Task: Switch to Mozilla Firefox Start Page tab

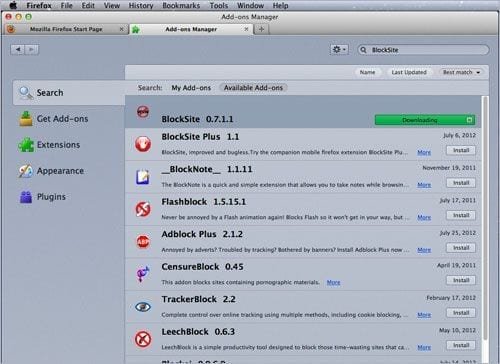Action: pos(66,29)
